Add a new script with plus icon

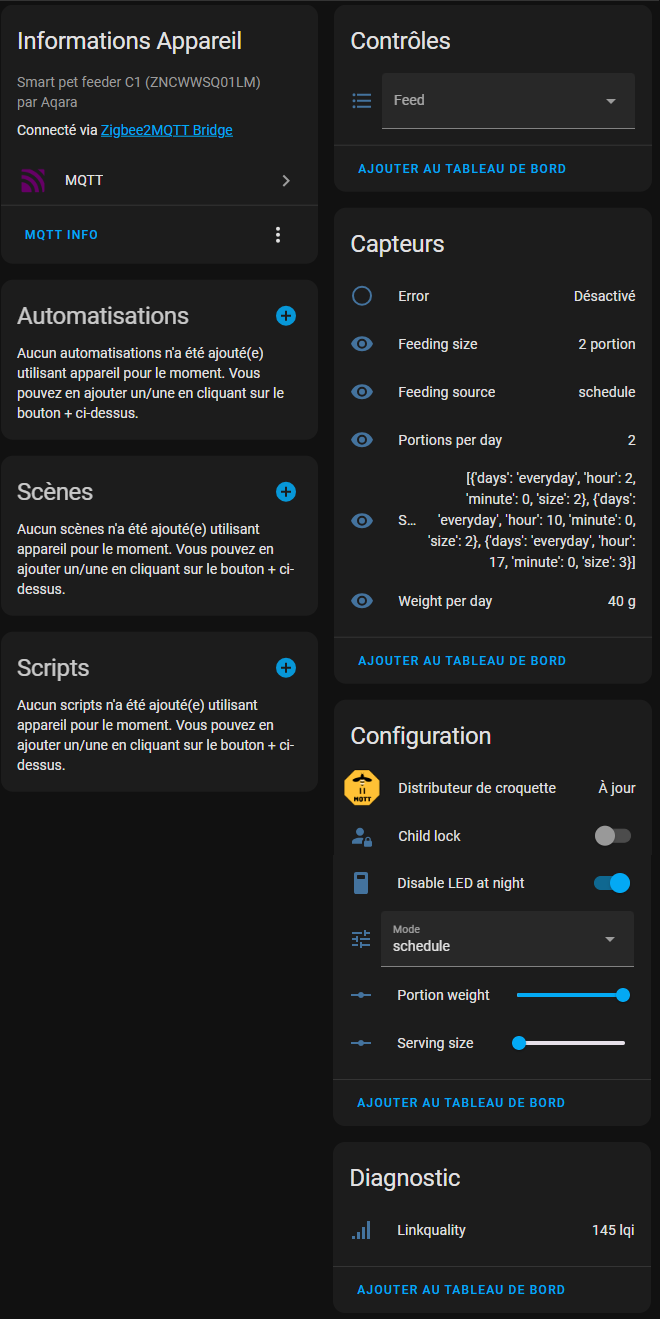click(x=286, y=668)
